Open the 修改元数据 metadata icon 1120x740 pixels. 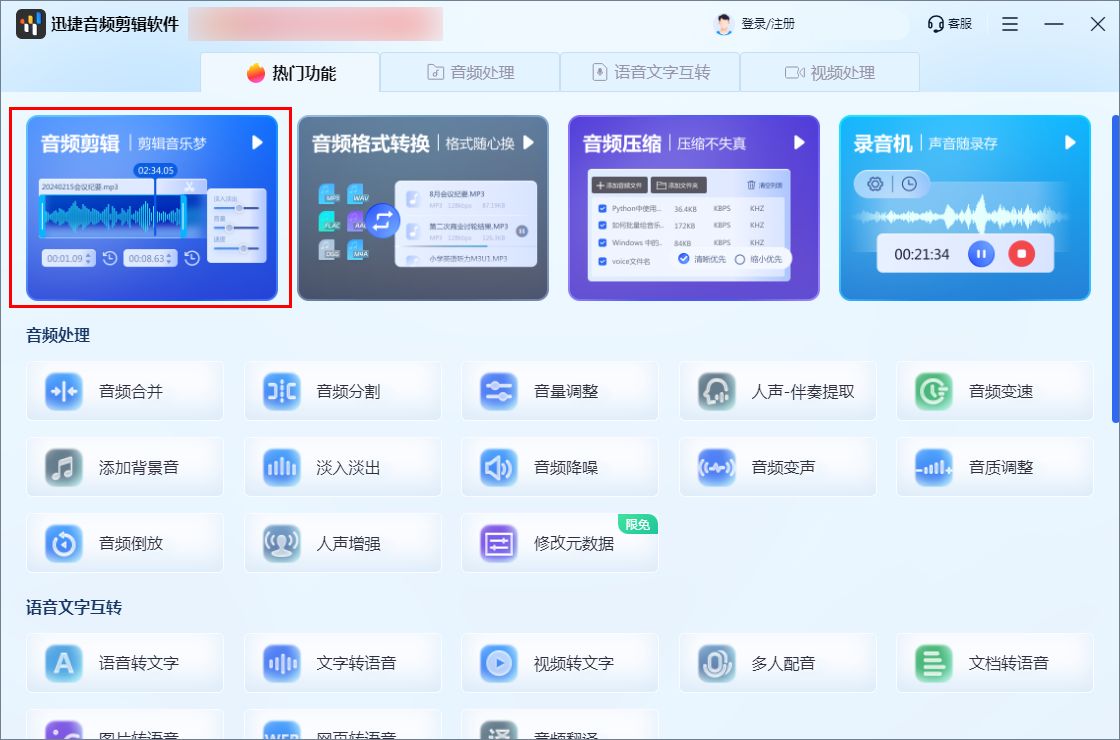point(499,544)
